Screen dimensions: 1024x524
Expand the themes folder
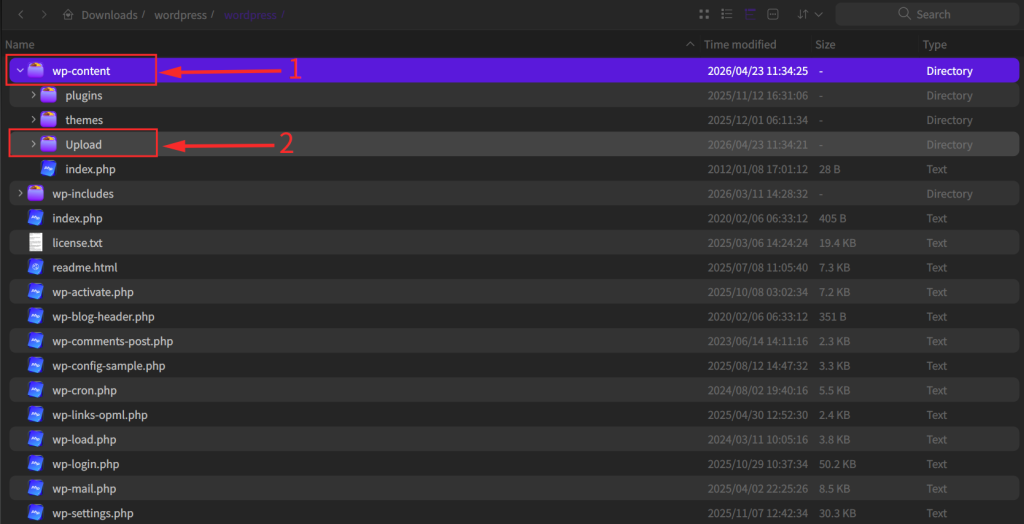click(33, 120)
